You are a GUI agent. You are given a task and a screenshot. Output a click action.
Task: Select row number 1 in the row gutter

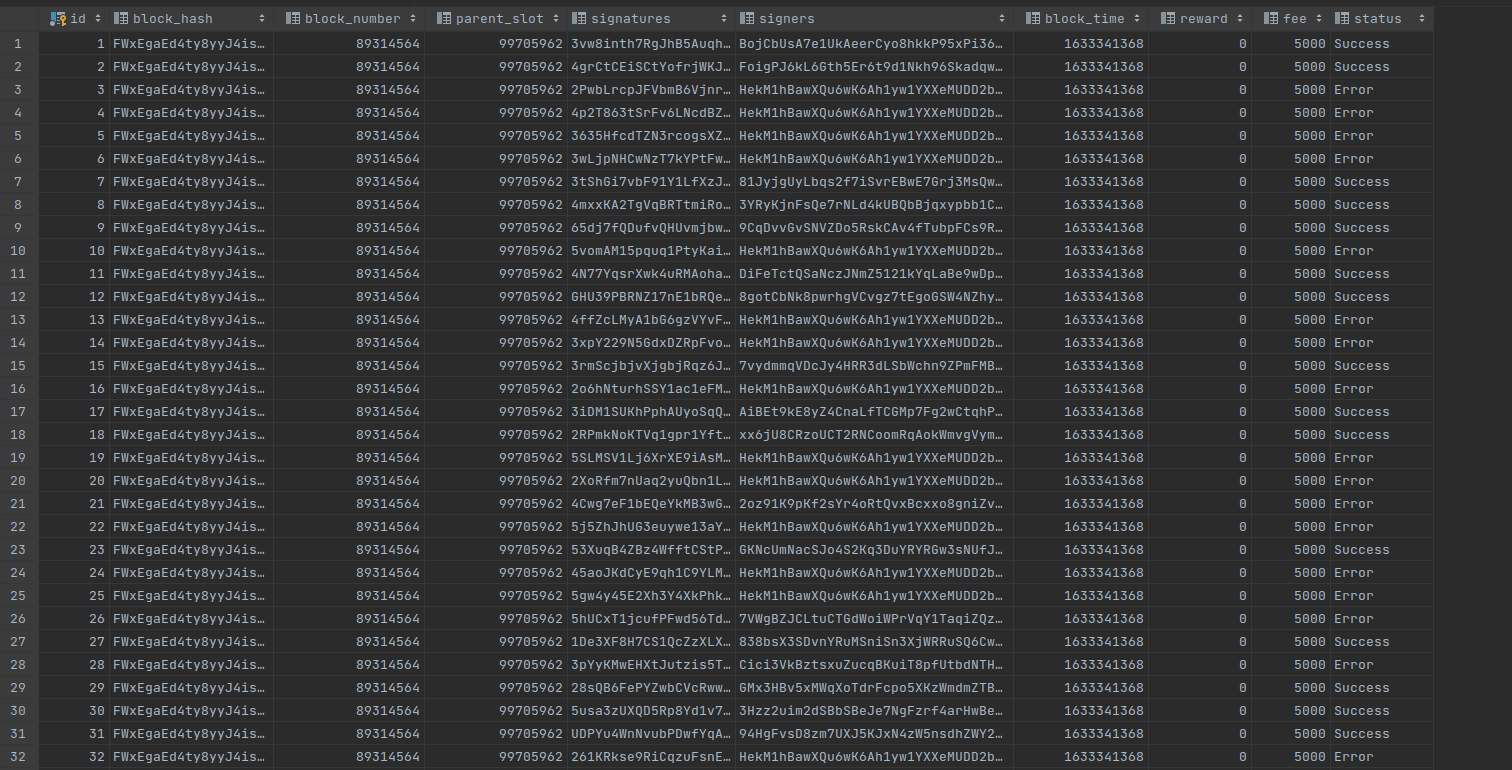(17, 43)
